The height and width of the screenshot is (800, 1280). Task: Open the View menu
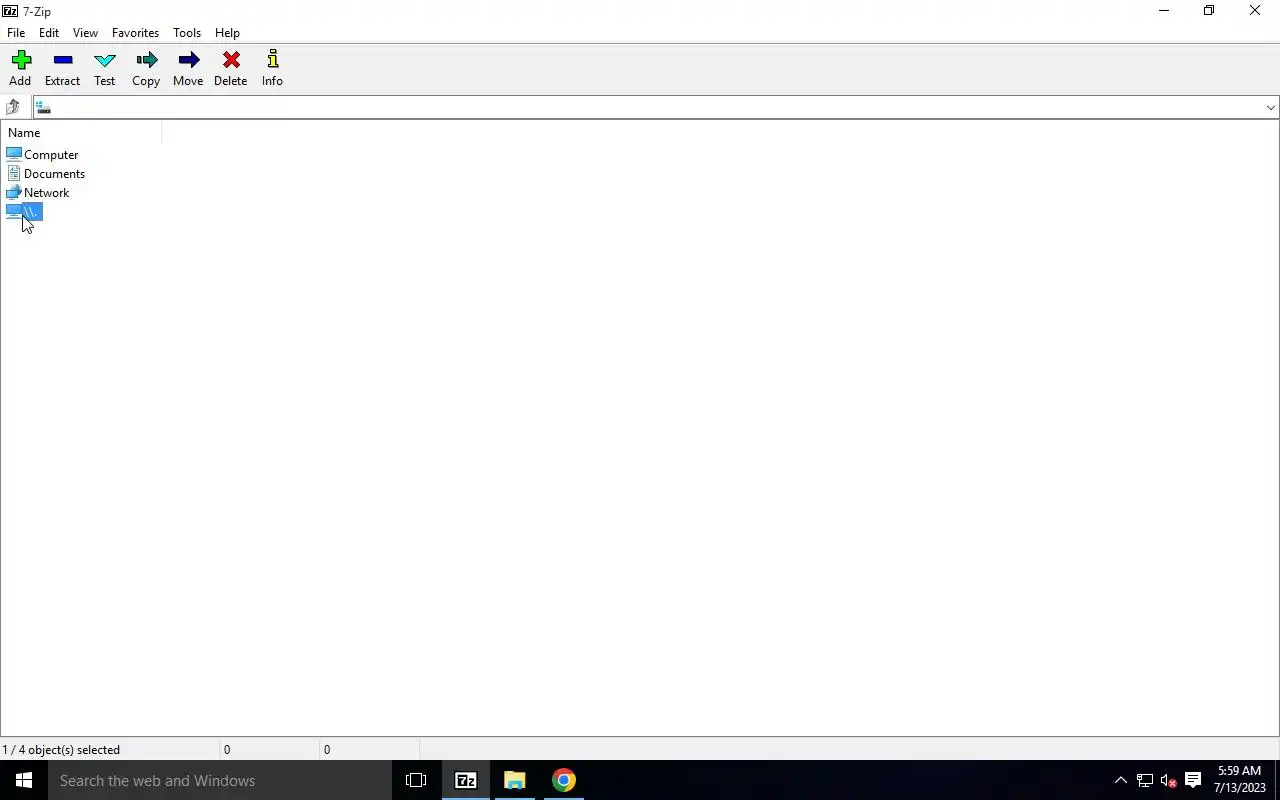point(85,33)
